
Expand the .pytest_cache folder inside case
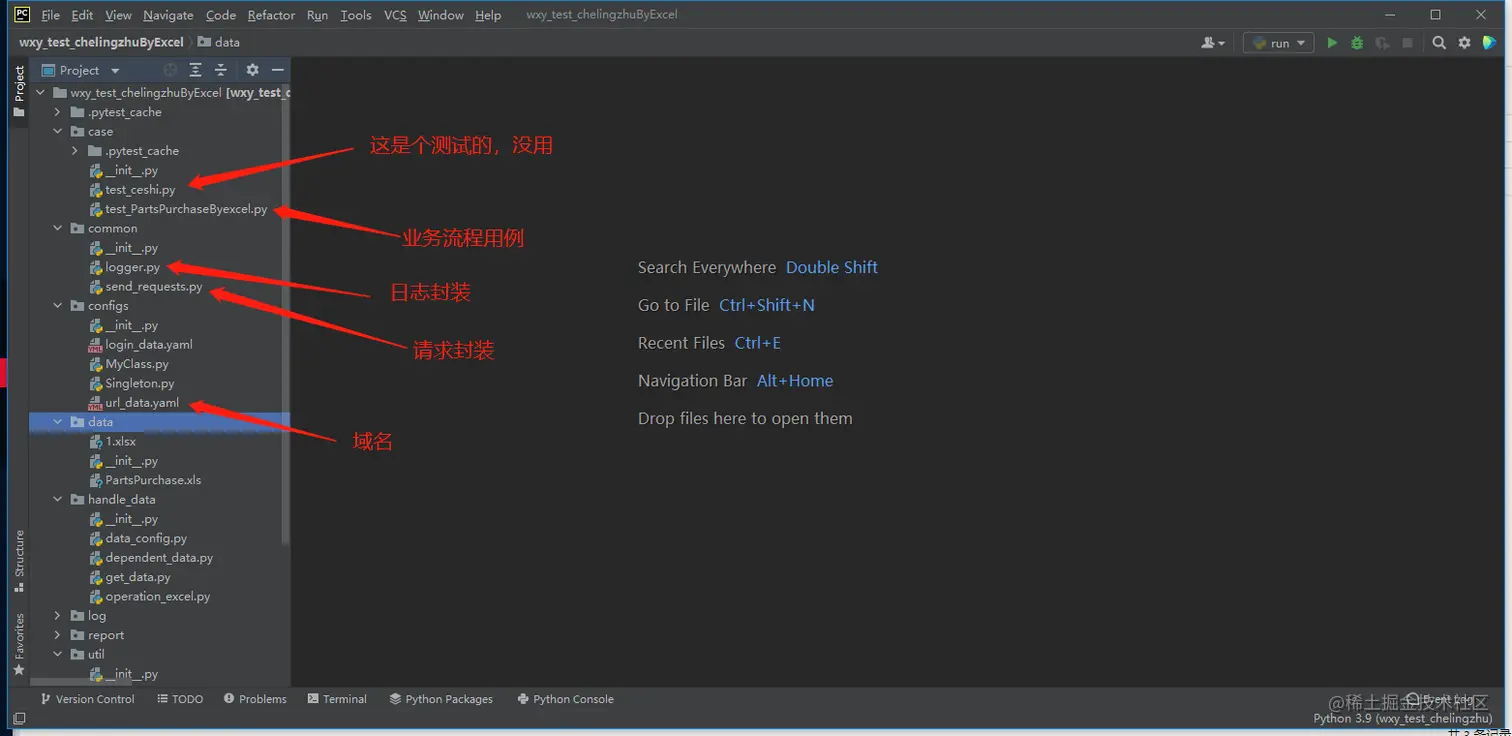pyautogui.click(x=75, y=151)
